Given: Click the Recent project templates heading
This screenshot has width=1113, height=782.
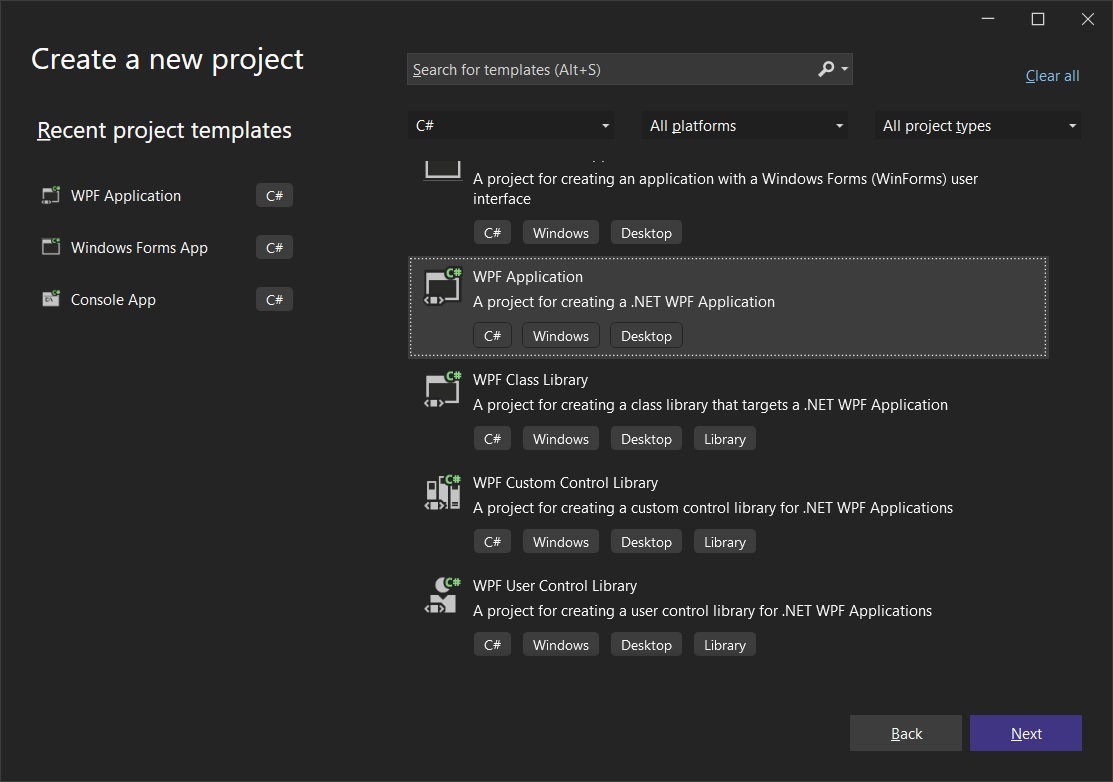Looking at the screenshot, I should 164,130.
